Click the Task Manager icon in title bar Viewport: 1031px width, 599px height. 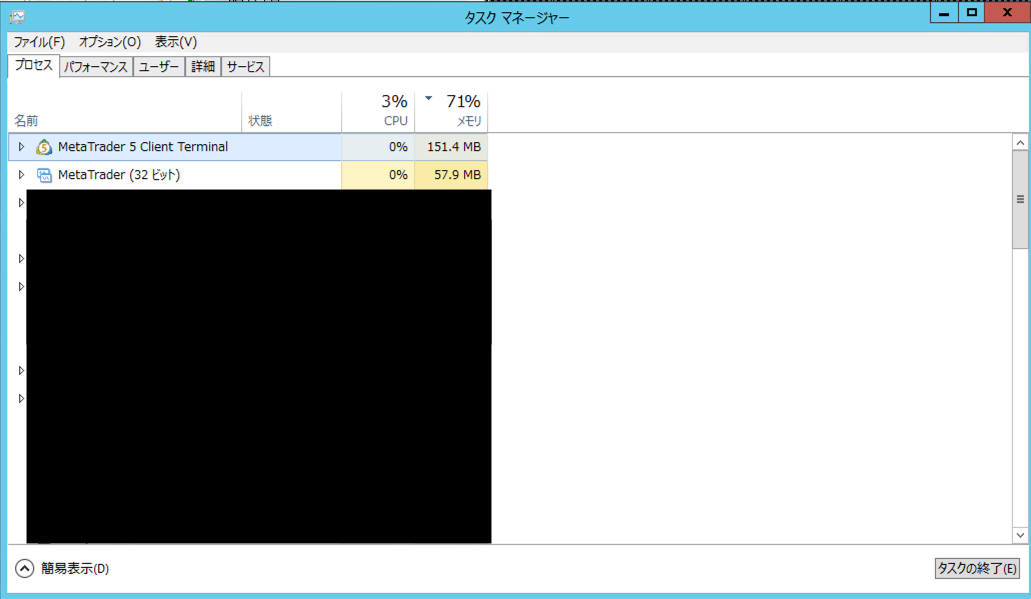point(17,17)
